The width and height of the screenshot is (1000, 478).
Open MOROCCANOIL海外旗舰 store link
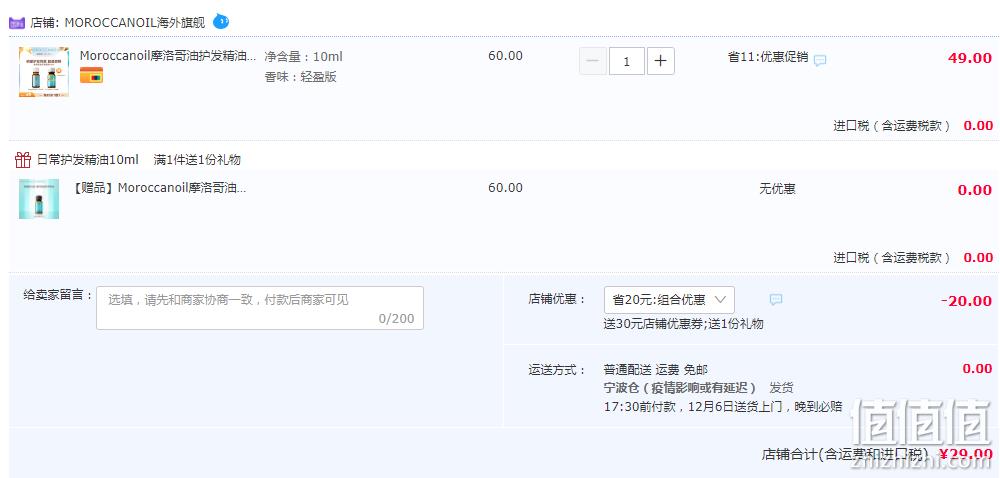click(135, 23)
